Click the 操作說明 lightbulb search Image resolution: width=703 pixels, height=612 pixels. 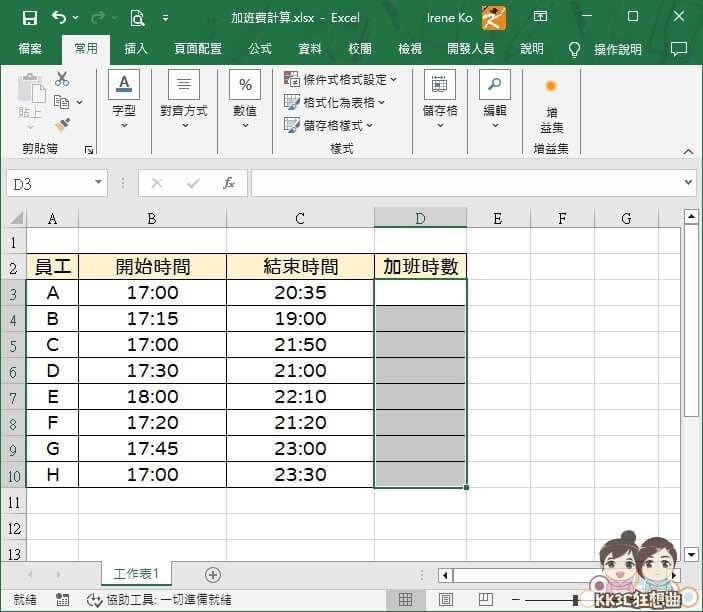click(x=605, y=49)
